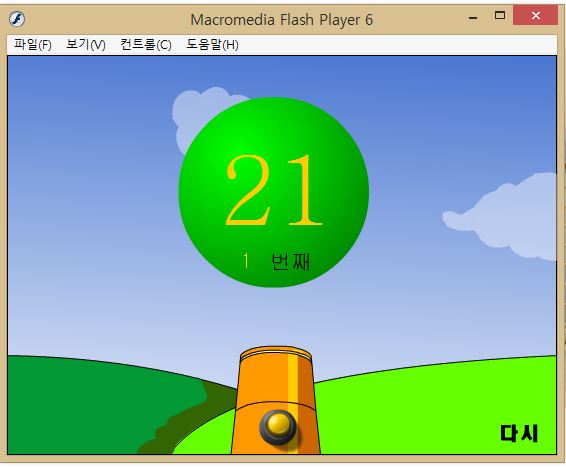Click the Flash Player logo in the title bar
Screen dimensions: 566x468
17,19
